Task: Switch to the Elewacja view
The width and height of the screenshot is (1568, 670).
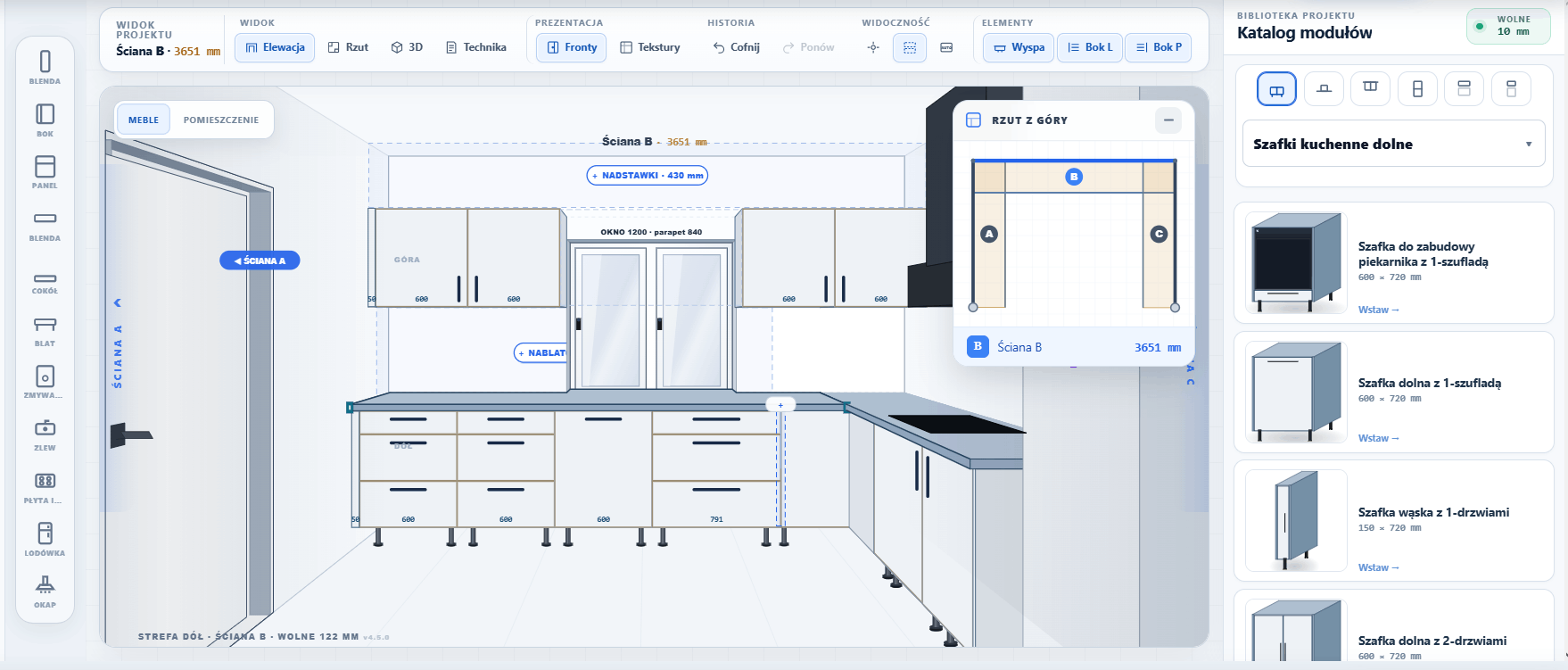Action: pyautogui.click(x=275, y=47)
